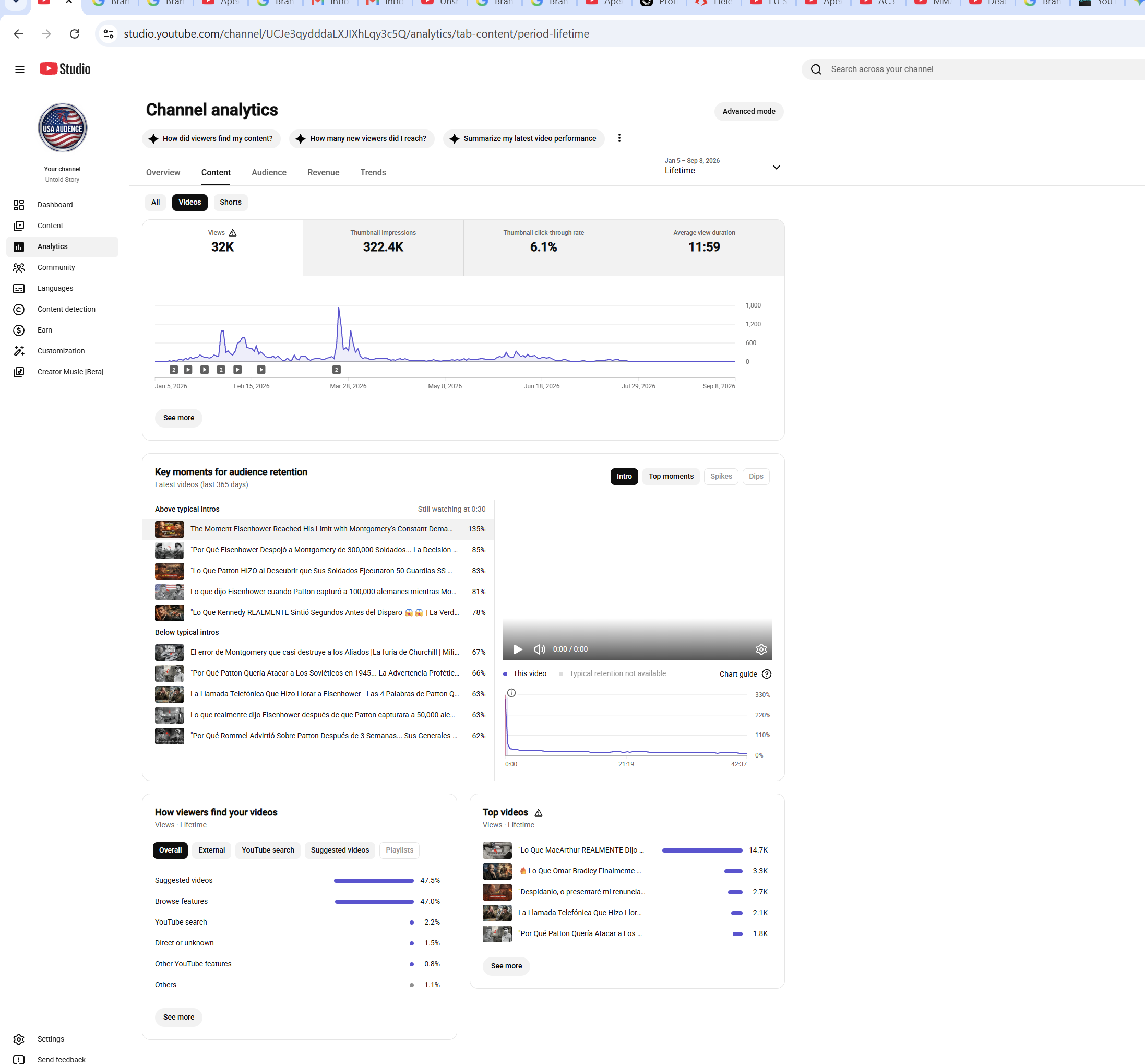Open the hamburger navigation menu

click(x=20, y=69)
